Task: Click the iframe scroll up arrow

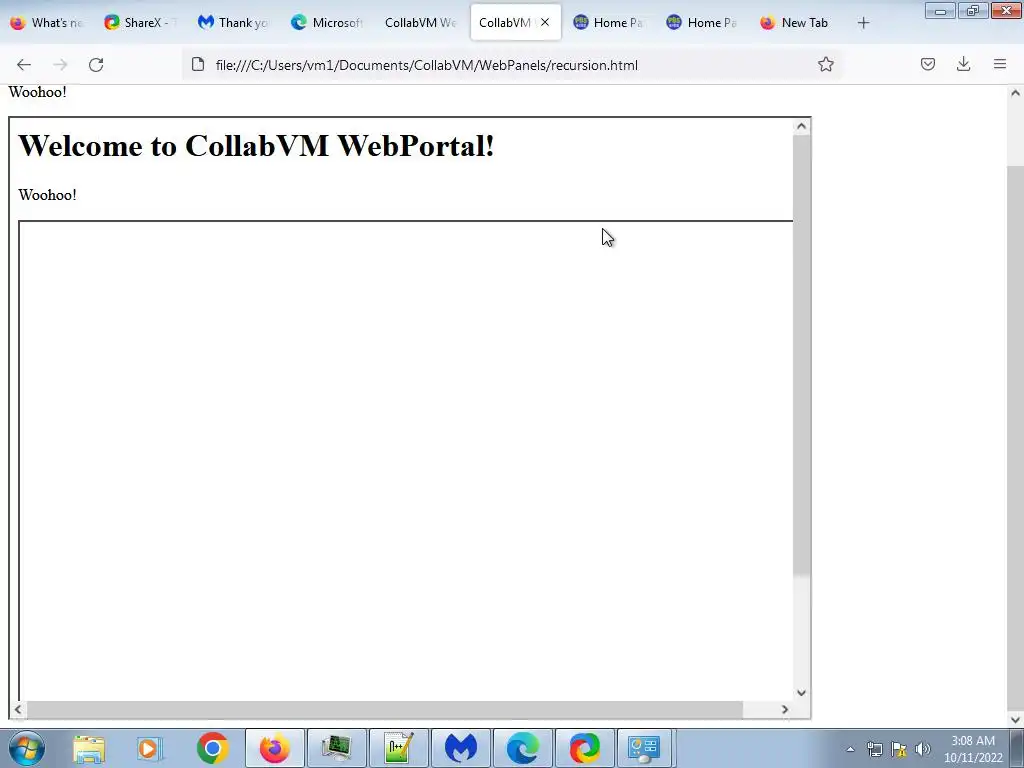Action: [x=802, y=126]
